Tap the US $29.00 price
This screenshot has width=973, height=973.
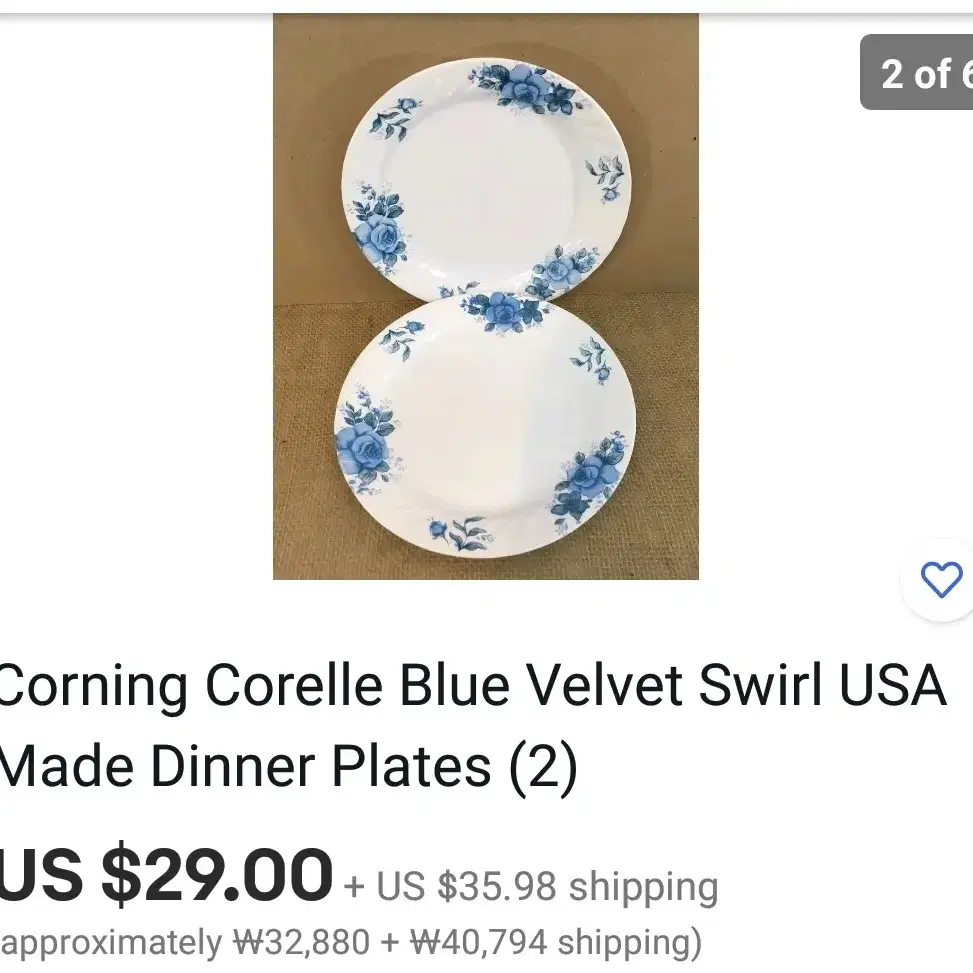pyautogui.click(x=166, y=875)
